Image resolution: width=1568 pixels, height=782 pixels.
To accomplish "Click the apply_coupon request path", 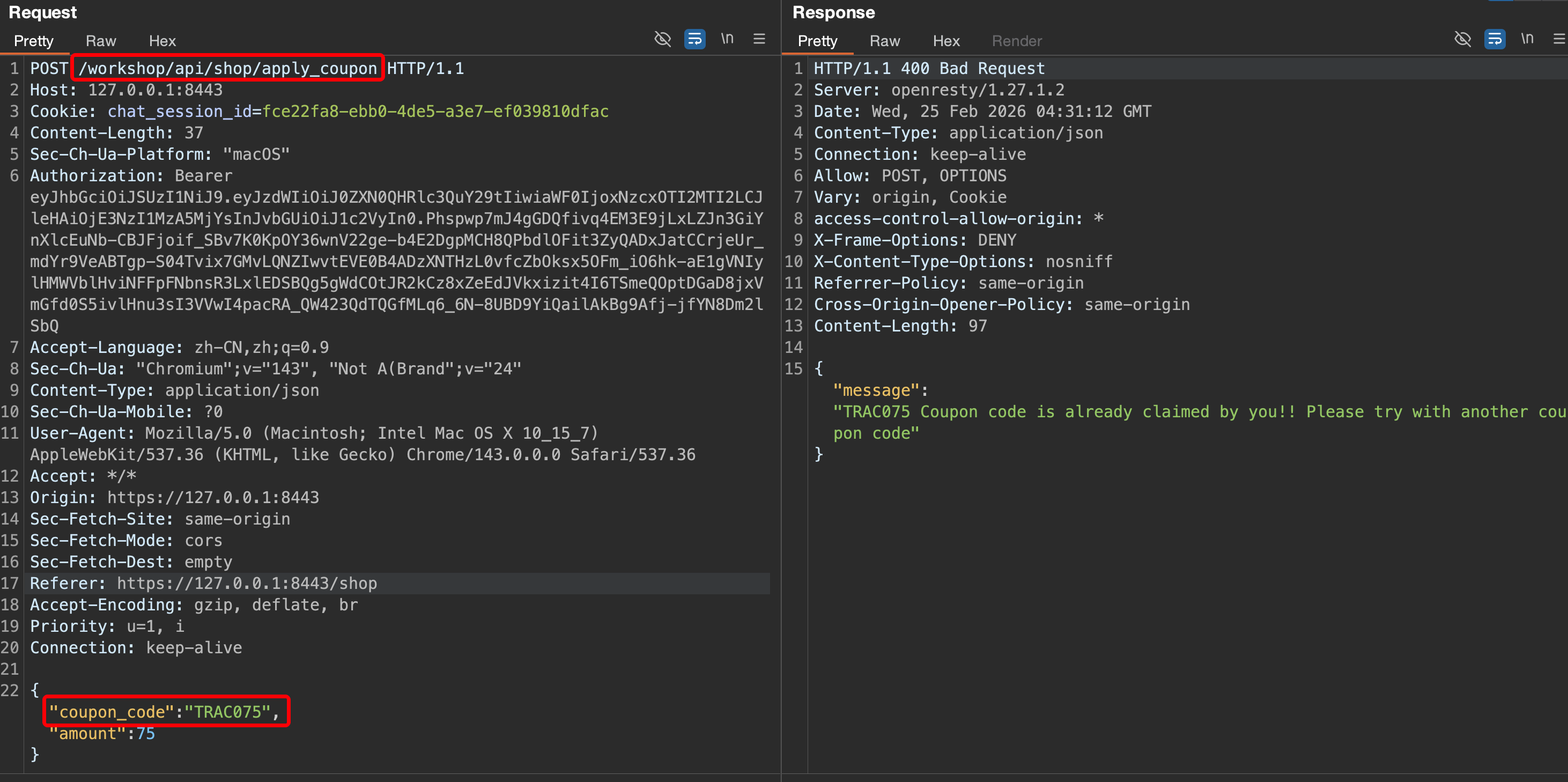I will (228, 68).
